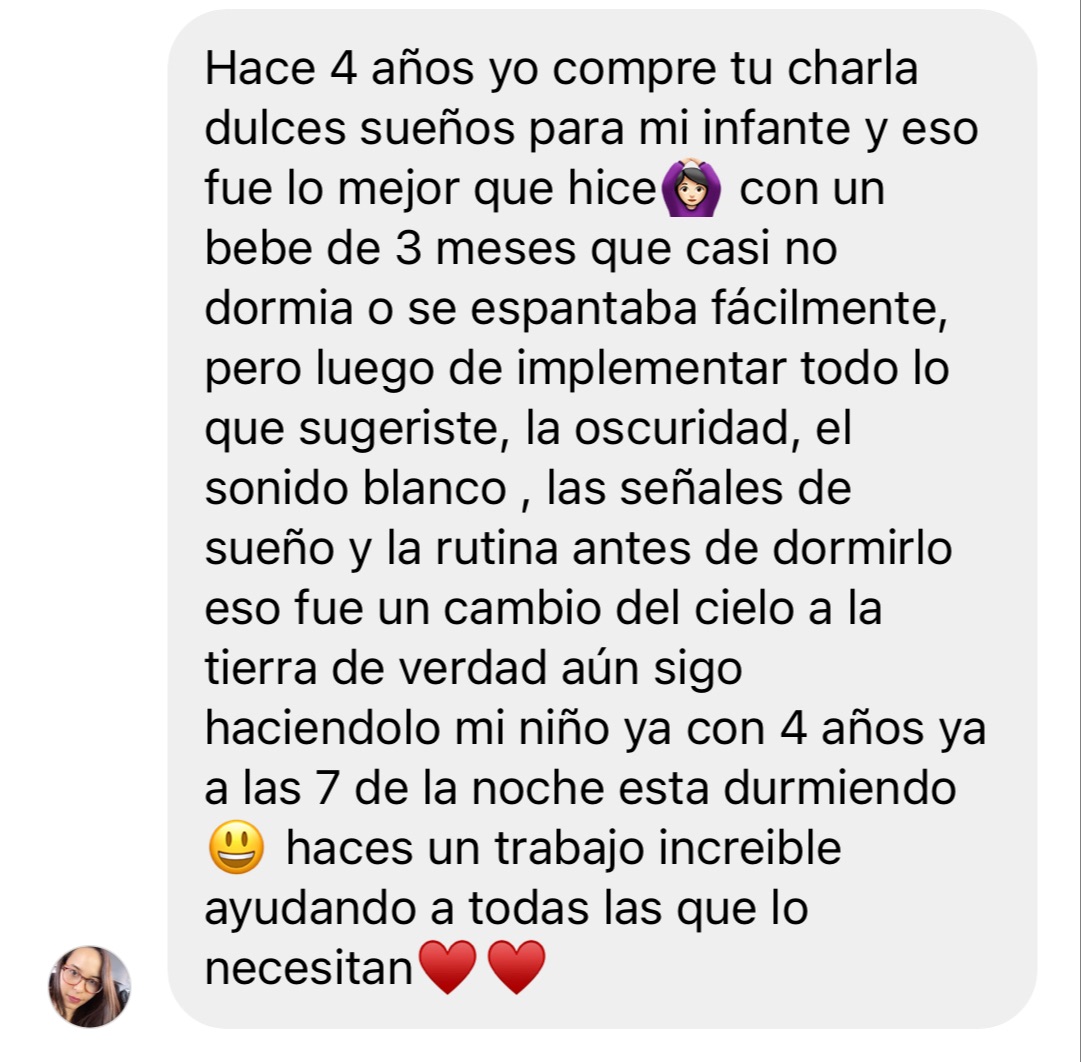Click the words 'dulces sueños'
Viewport: 1081px width, 1062px height.
360,129
